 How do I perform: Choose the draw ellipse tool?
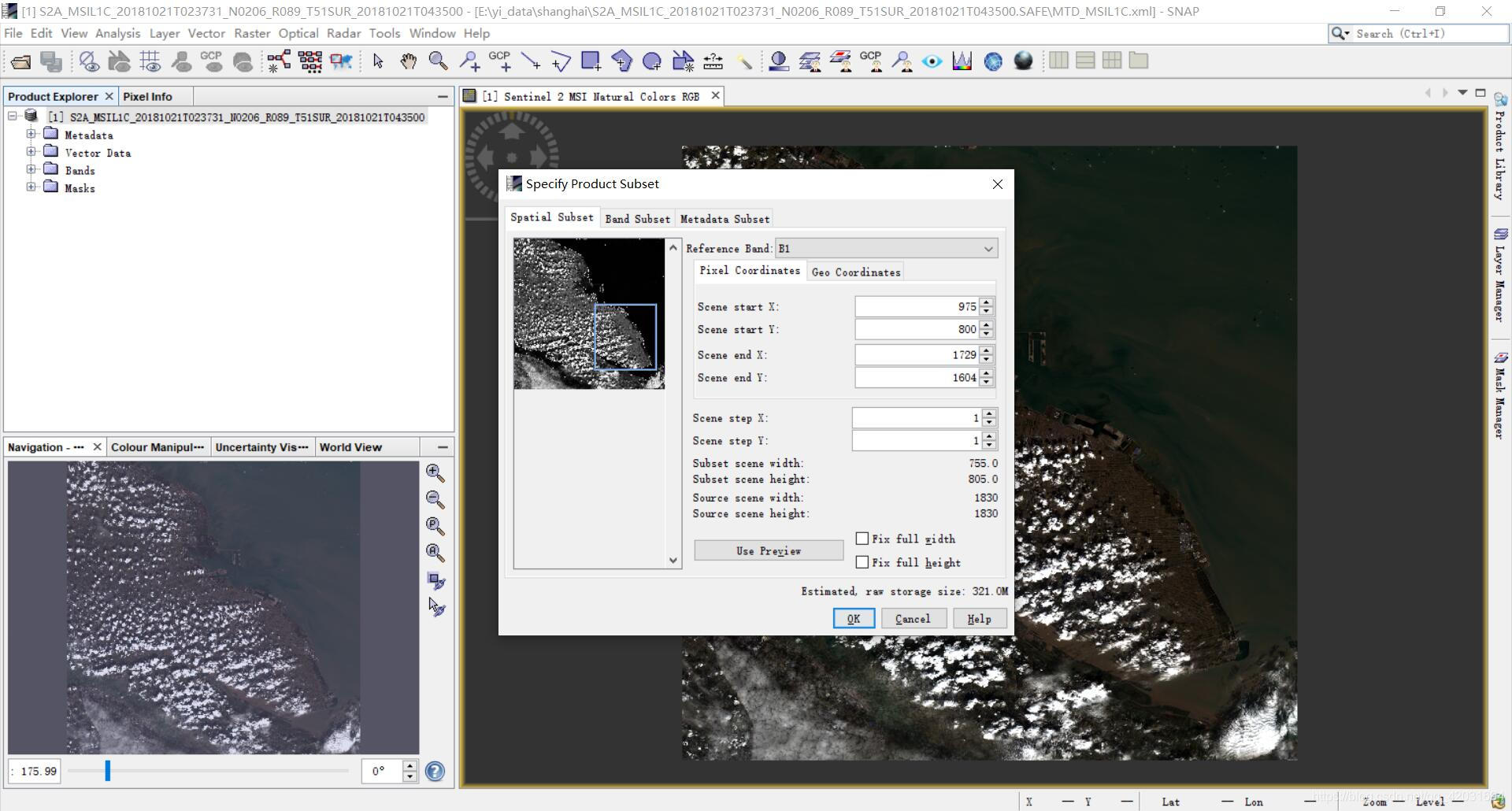click(652, 61)
